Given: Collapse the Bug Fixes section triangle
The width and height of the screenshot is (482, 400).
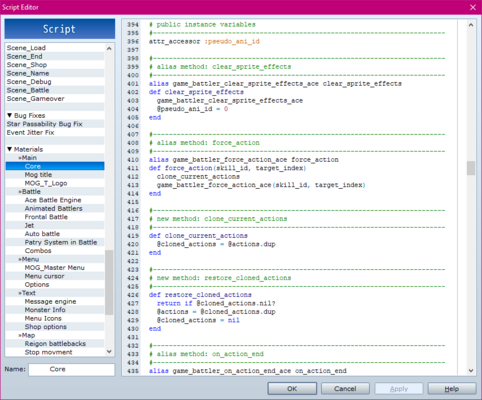Looking at the screenshot, I should (9, 115).
